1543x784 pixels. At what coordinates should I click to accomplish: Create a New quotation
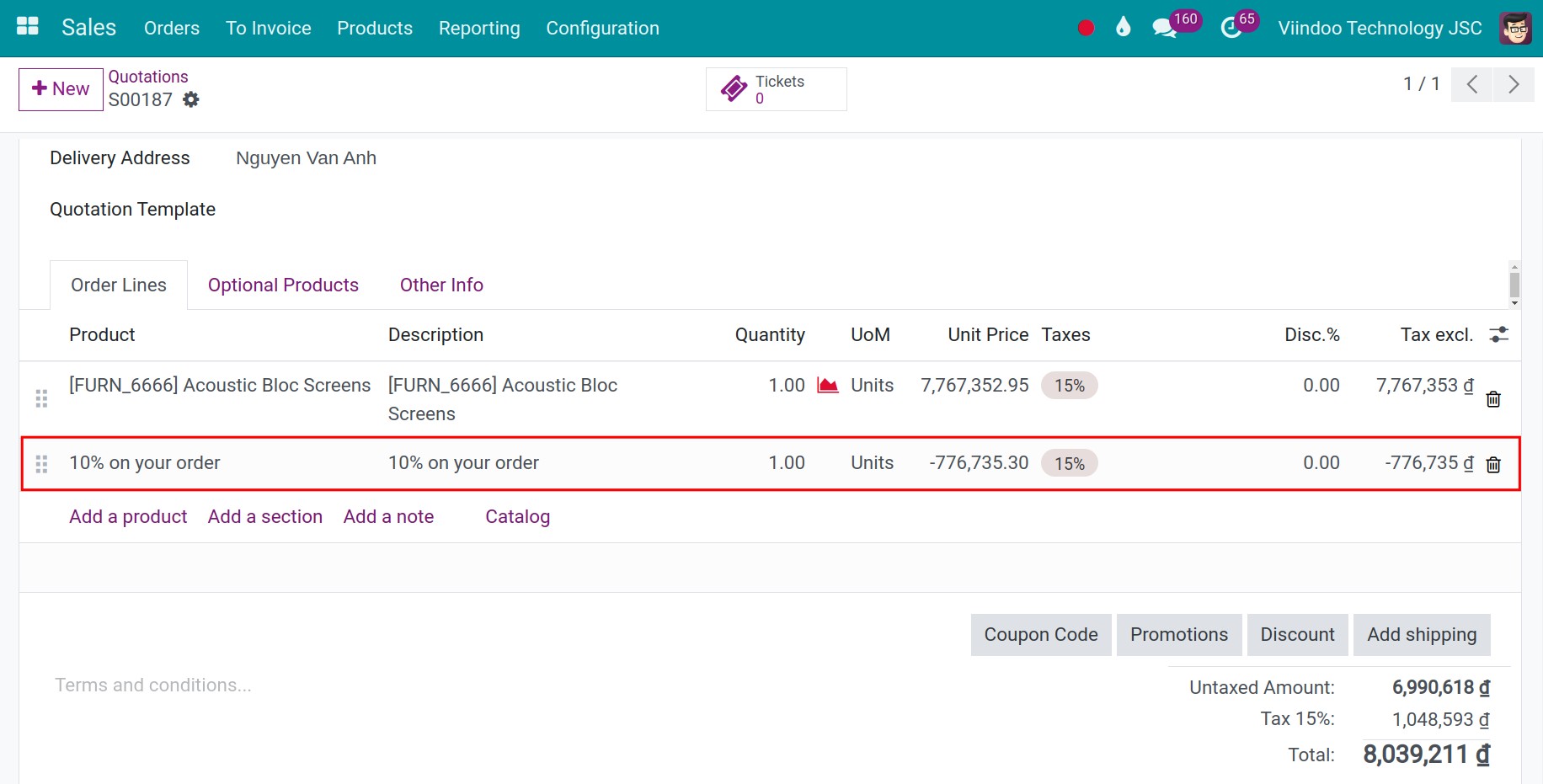coord(61,88)
